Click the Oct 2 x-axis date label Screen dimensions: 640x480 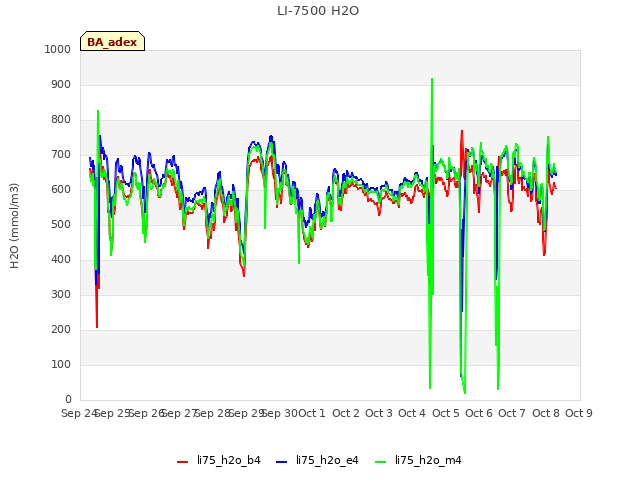click(x=346, y=413)
